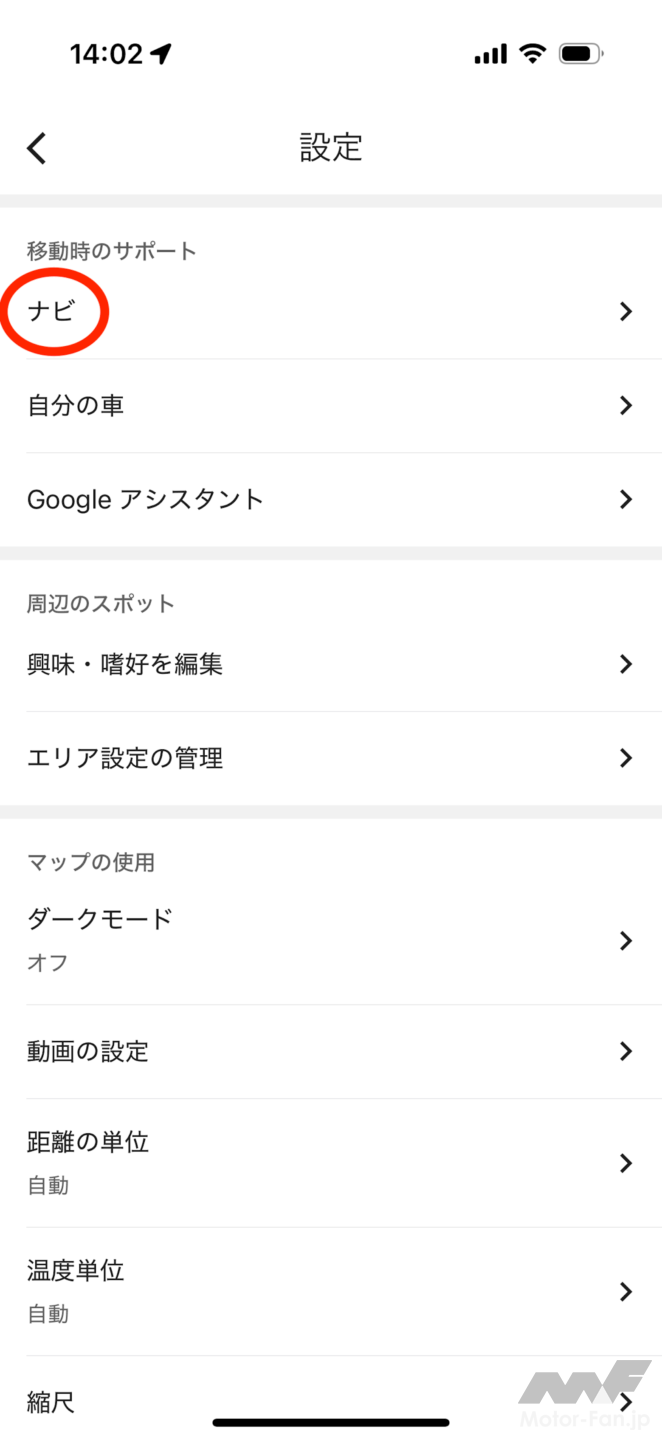
Task: Open the 縮尺 setting
Action: [x=52, y=1402]
